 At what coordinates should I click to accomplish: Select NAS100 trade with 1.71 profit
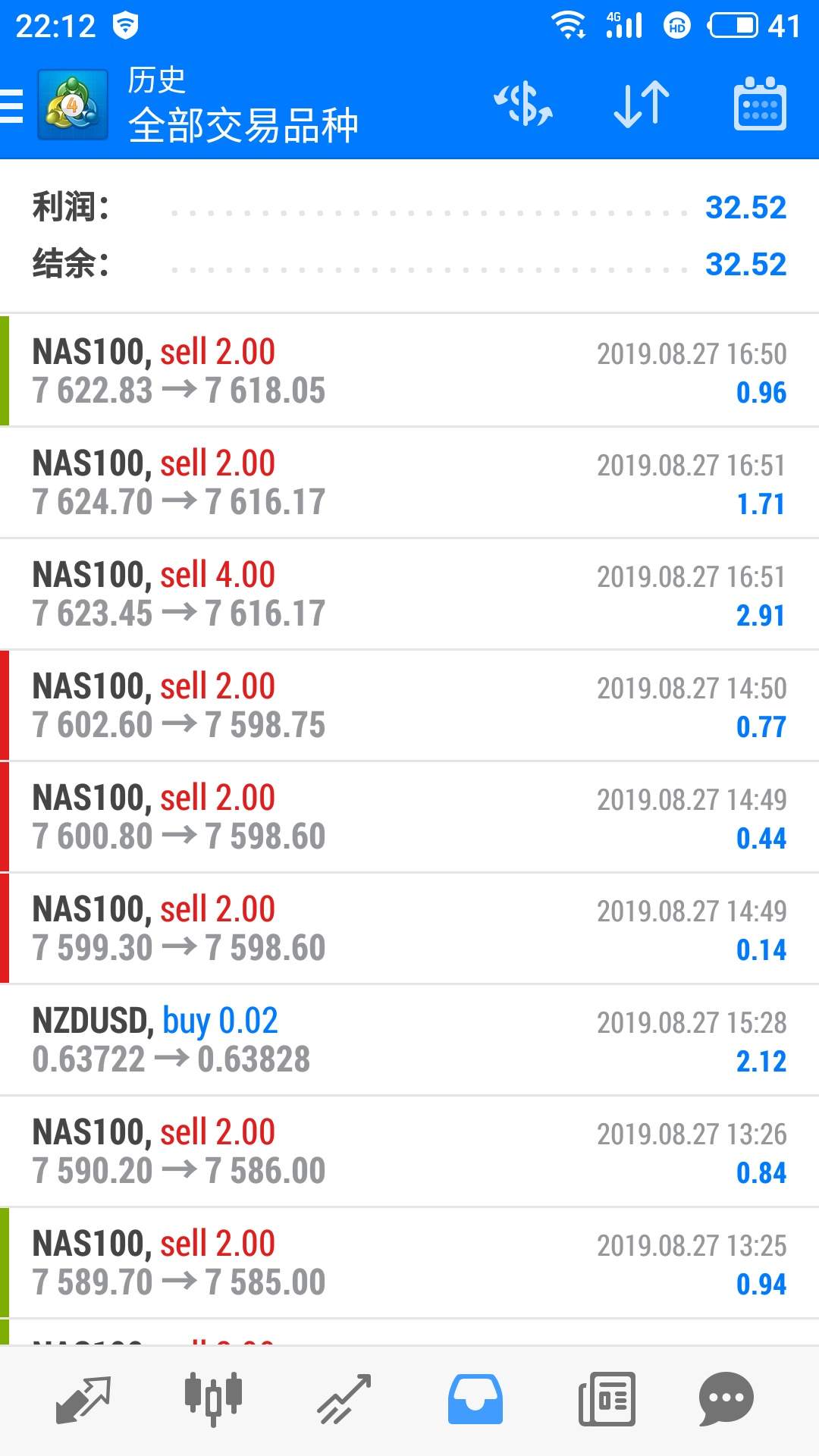pos(409,482)
